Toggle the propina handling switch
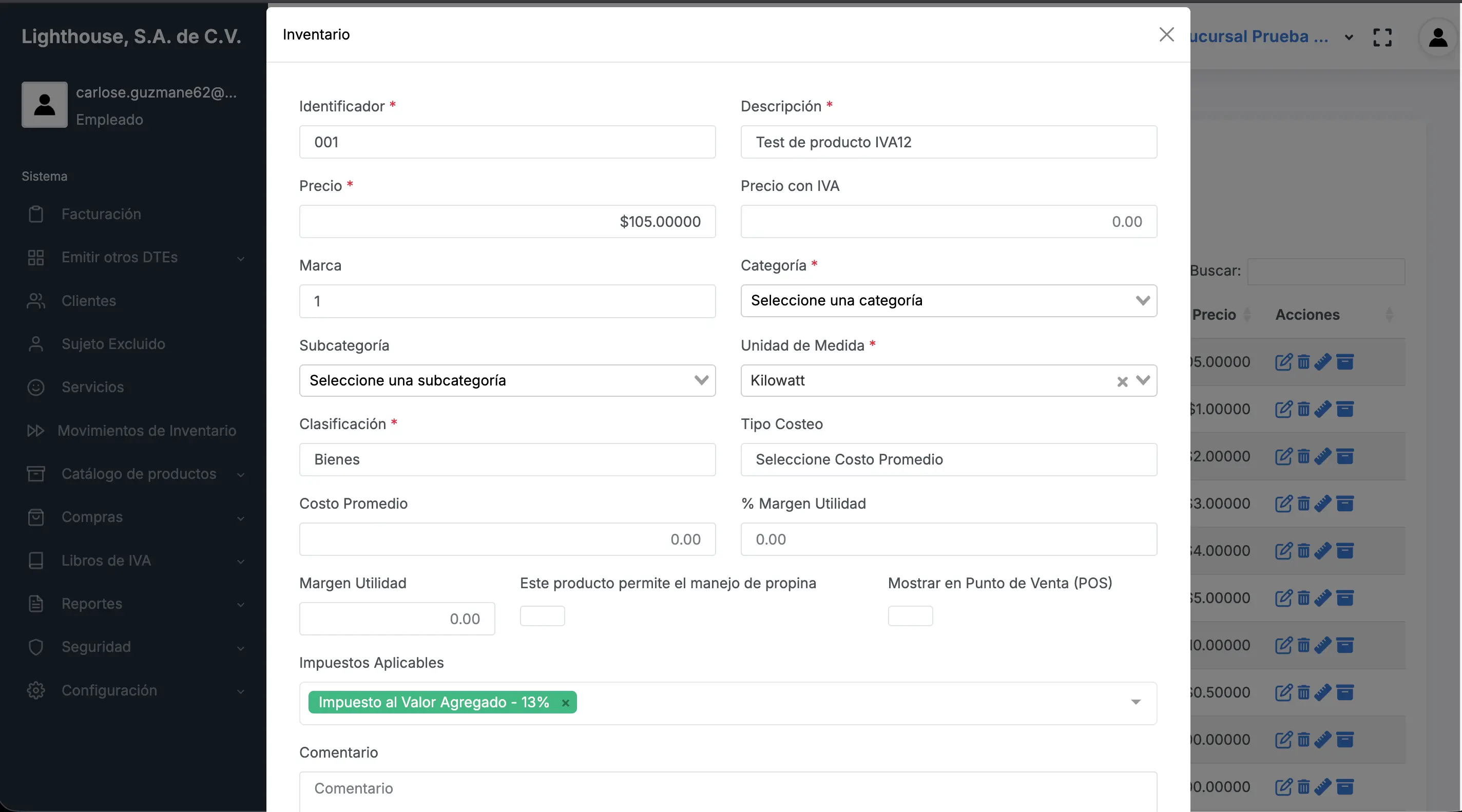Image resolution: width=1462 pixels, height=812 pixels. tap(542, 615)
